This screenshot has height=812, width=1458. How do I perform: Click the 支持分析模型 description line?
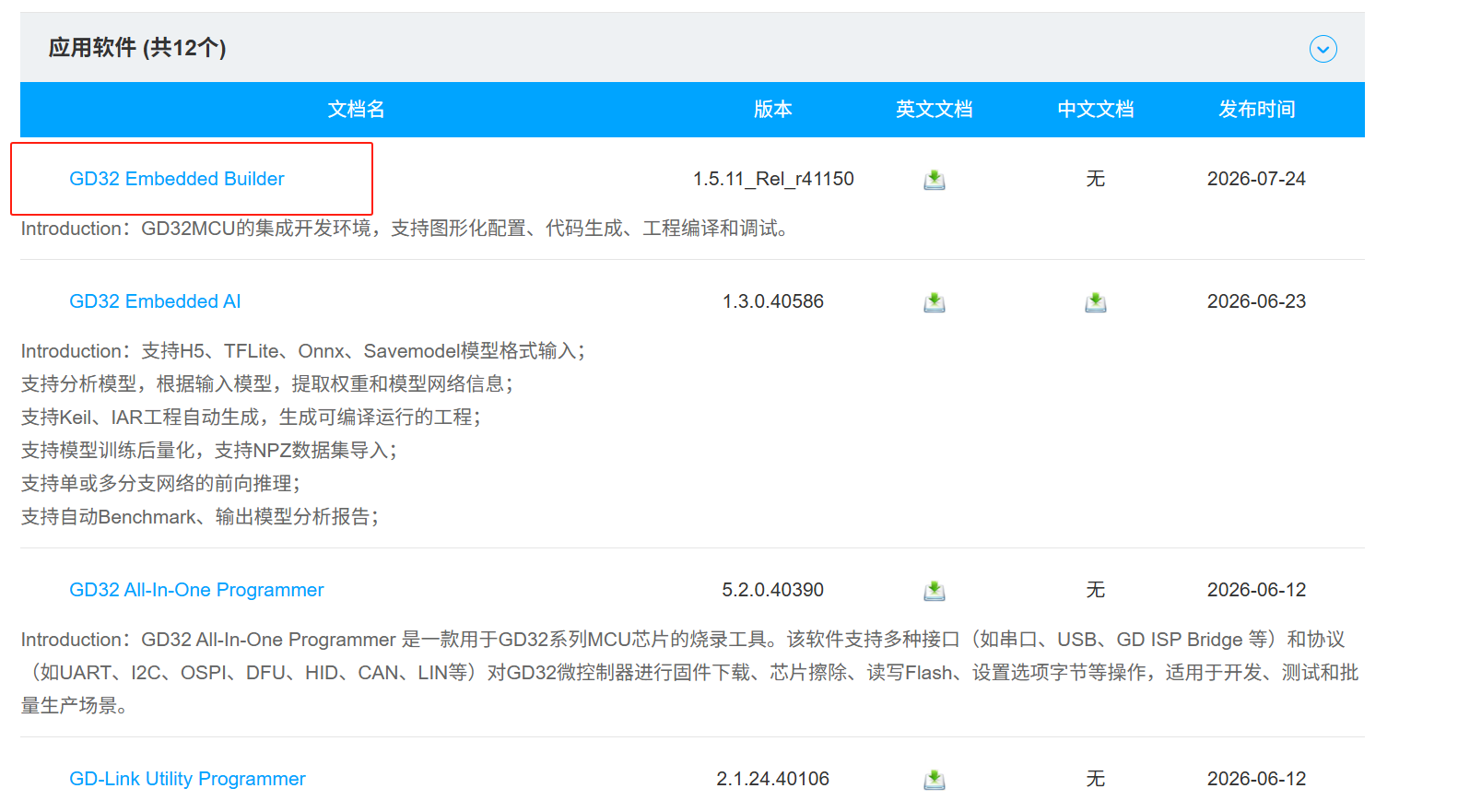click(x=267, y=384)
